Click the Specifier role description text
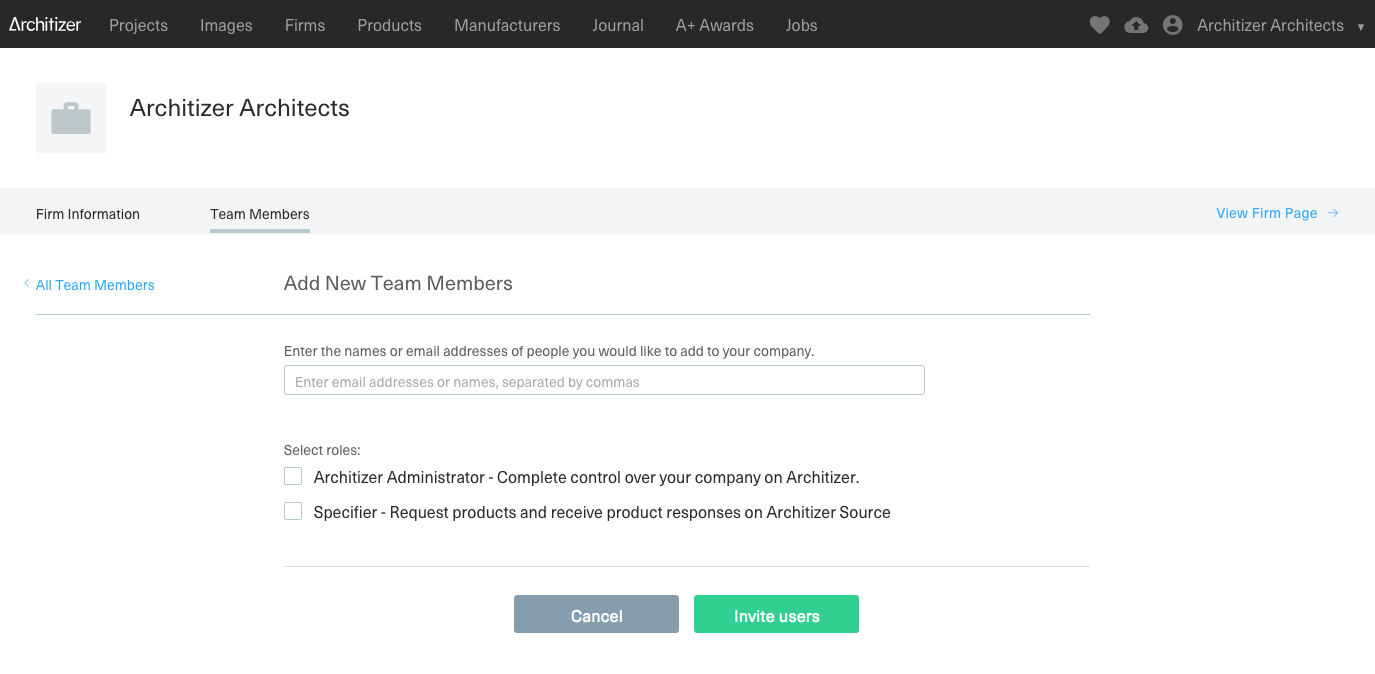Screen dimensions: 1375x674 (602, 512)
